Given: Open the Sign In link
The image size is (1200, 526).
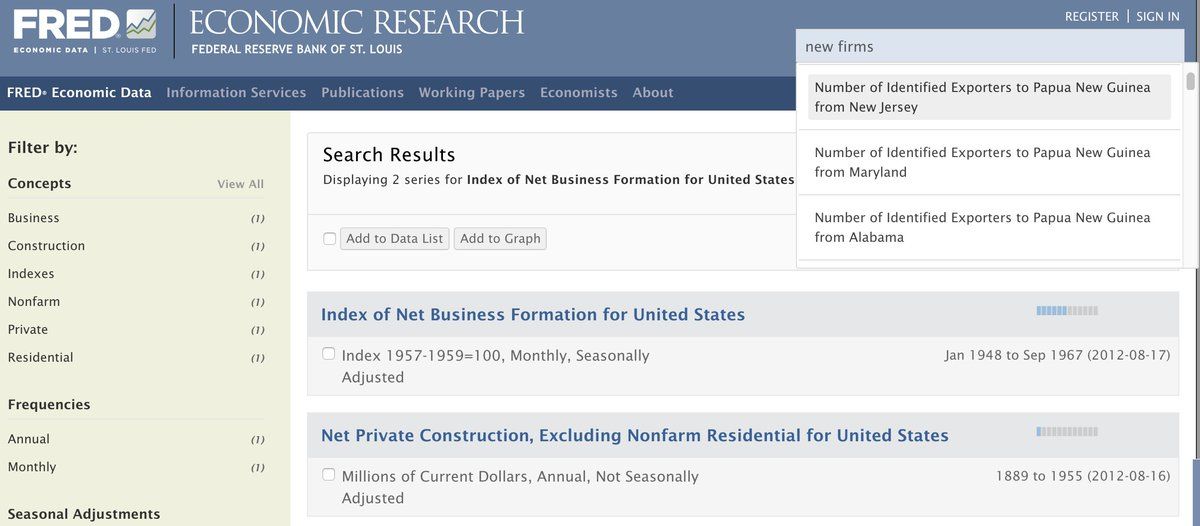Looking at the screenshot, I should click(1158, 17).
